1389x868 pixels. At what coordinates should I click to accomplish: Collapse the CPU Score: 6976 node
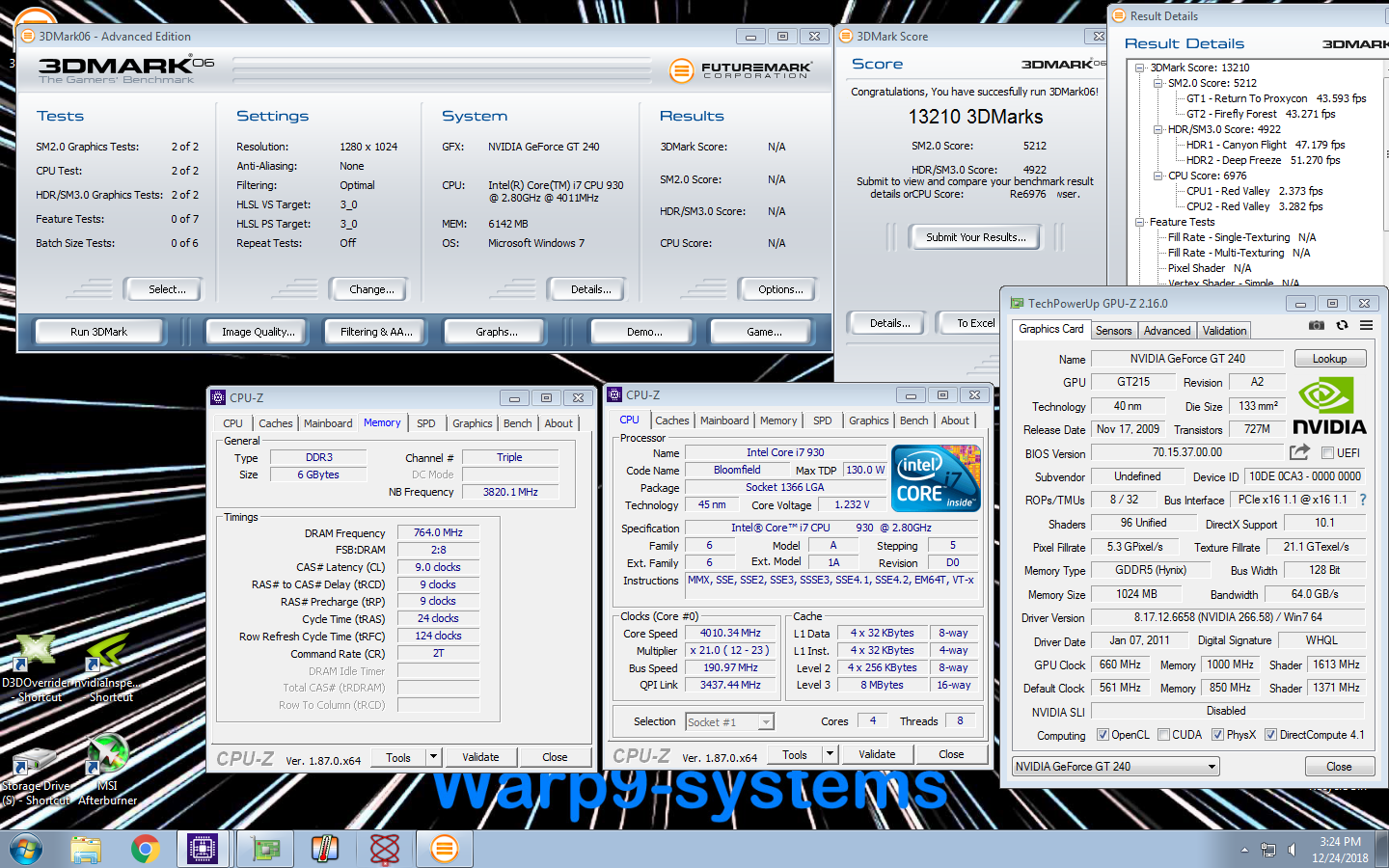[x=1157, y=176]
